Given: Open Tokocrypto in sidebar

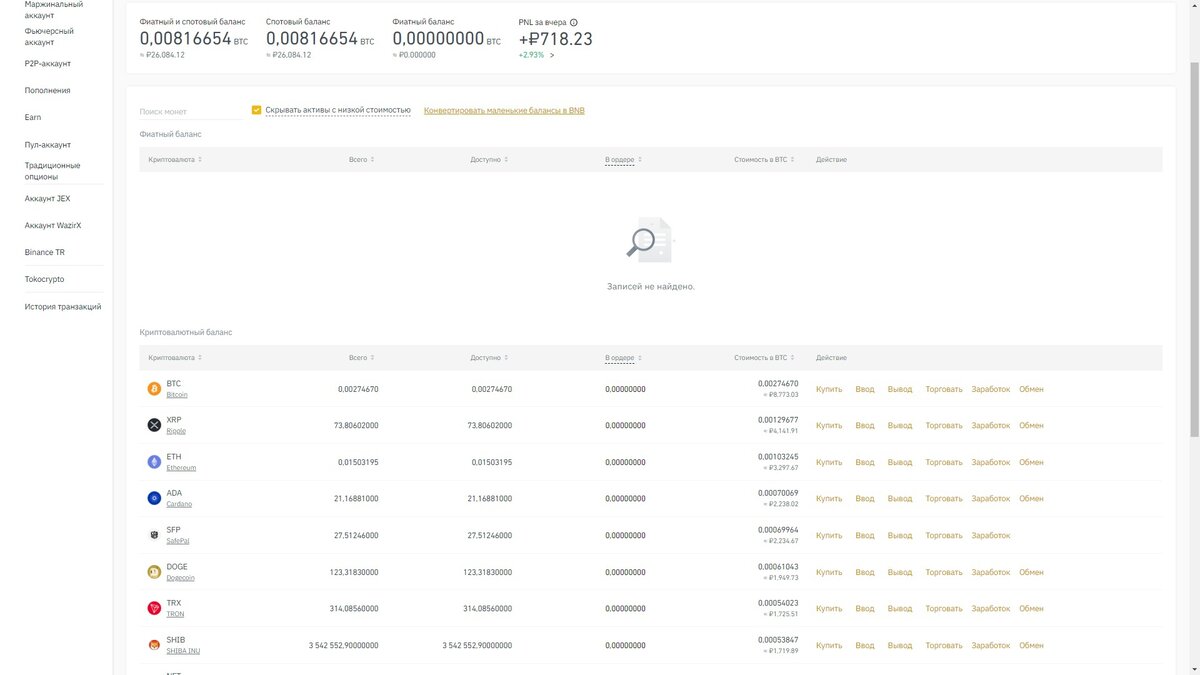Looking at the screenshot, I should click(x=45, y=279).
